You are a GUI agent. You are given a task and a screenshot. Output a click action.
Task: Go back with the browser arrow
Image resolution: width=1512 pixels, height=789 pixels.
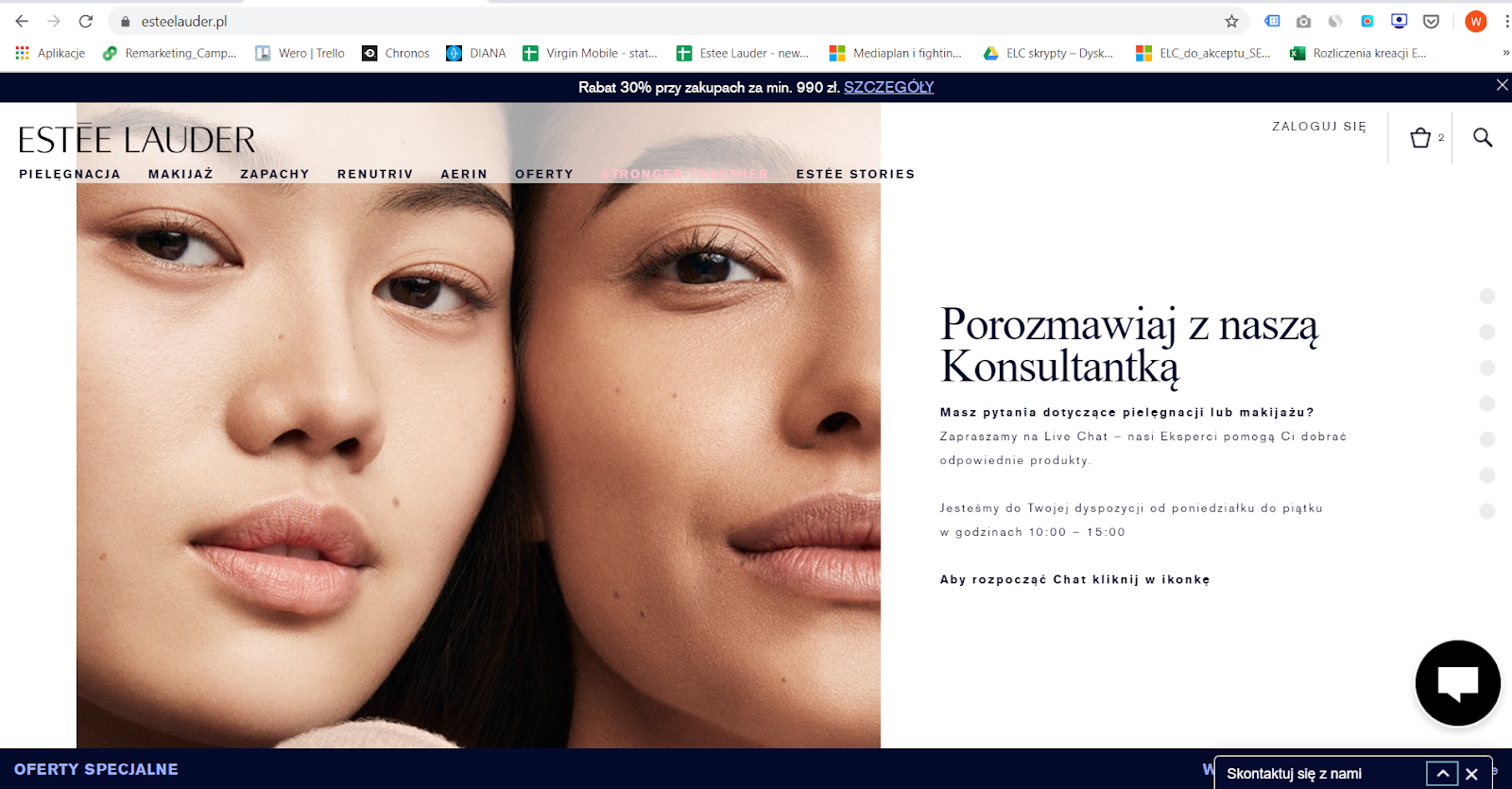[22, 21]
